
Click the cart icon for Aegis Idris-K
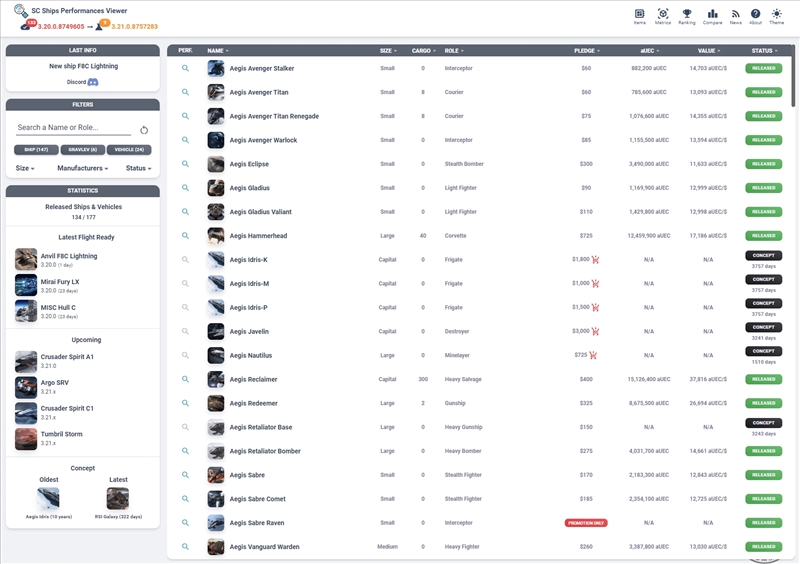tap(595, 260)
